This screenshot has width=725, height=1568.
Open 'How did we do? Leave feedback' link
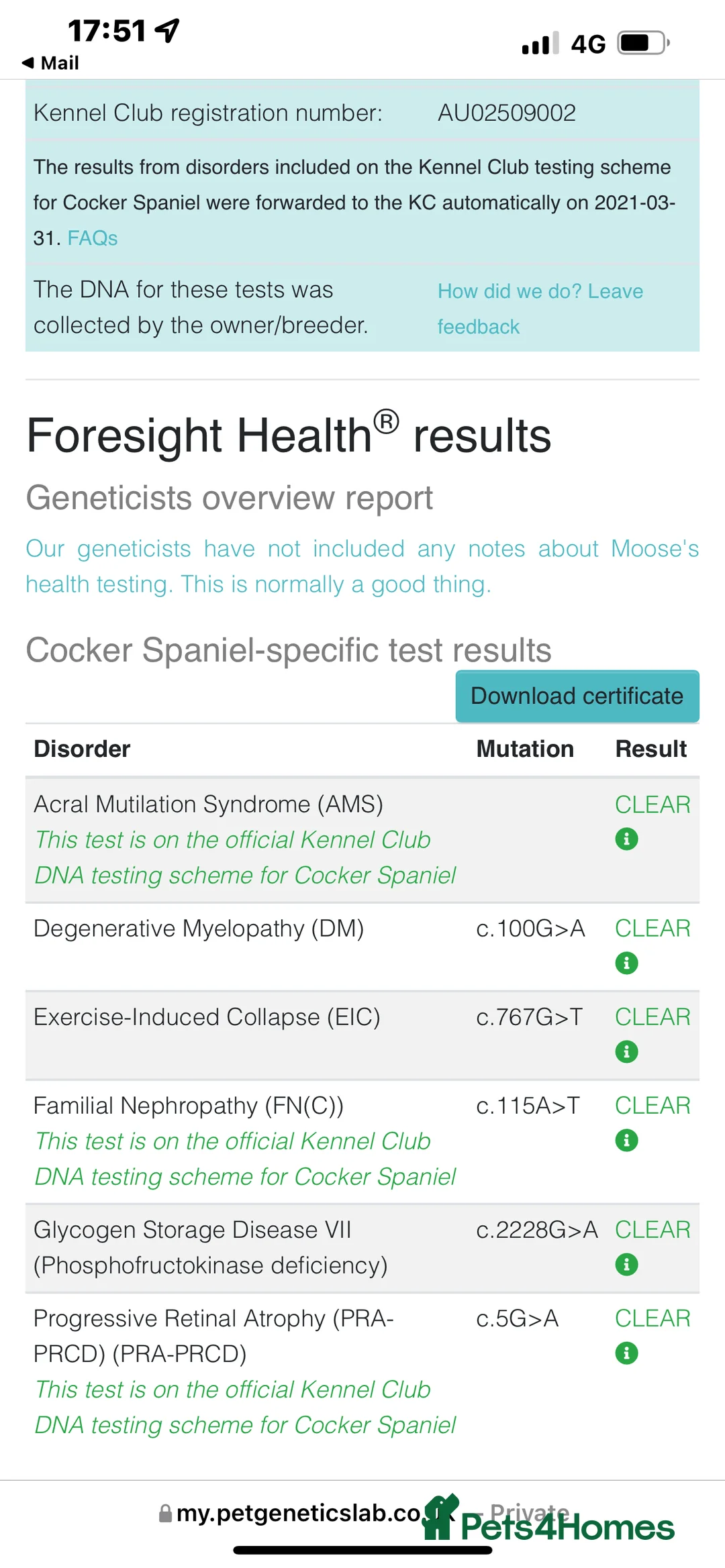point(540,309)
